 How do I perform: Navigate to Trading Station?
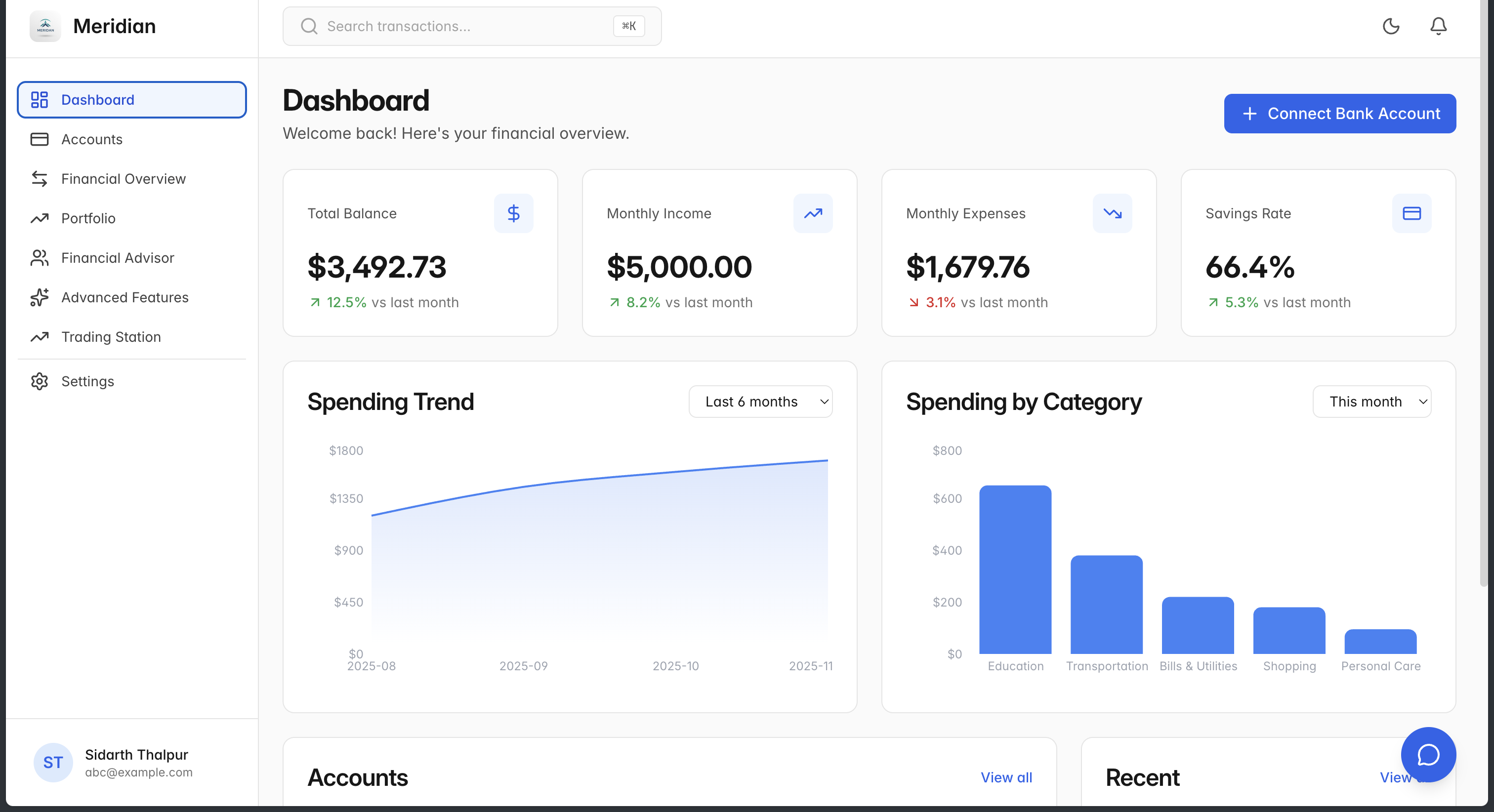coord(111,336)
